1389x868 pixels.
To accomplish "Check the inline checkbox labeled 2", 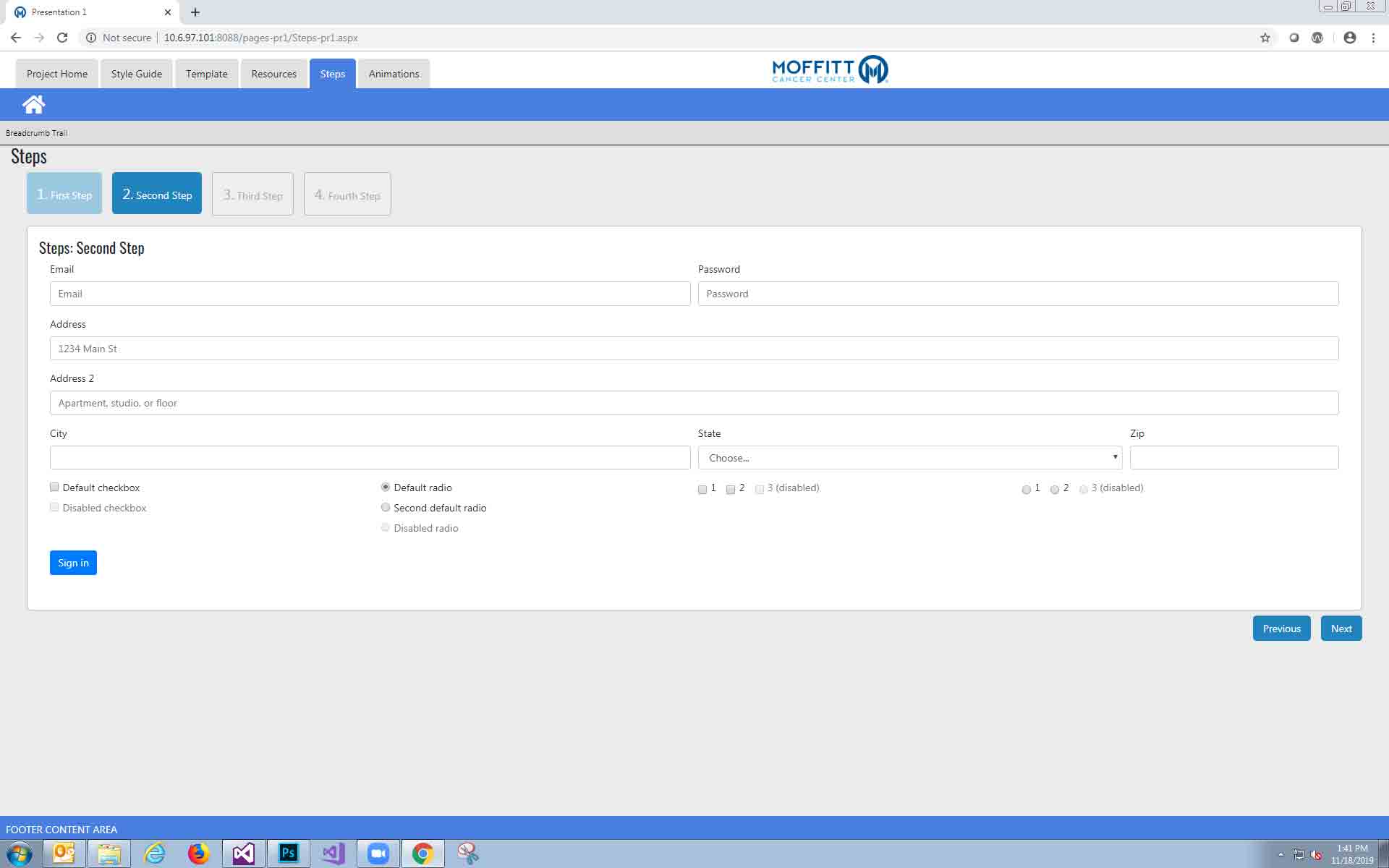I will click(x=731, y=490).
